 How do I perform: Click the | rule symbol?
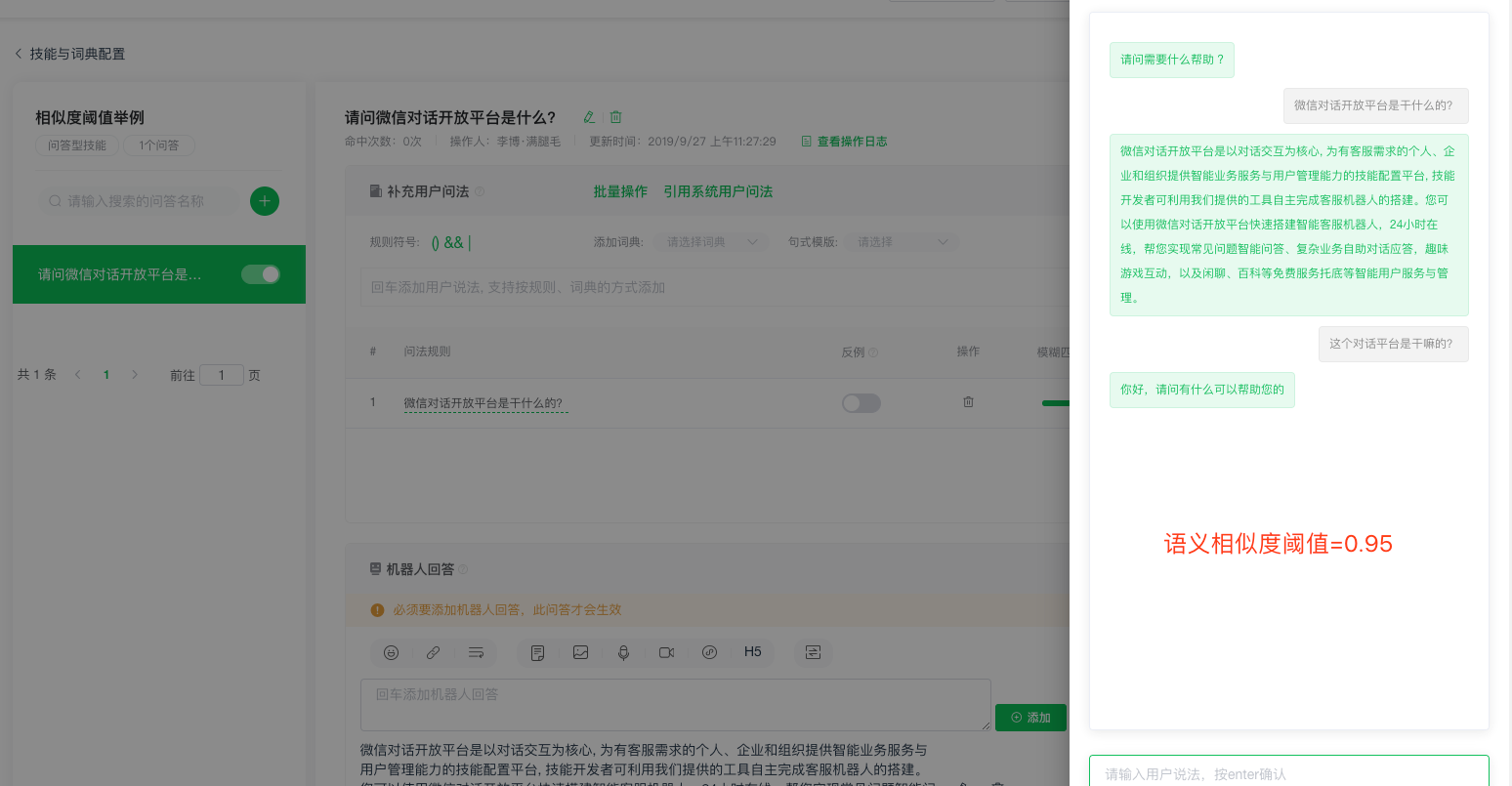[470, 242]
